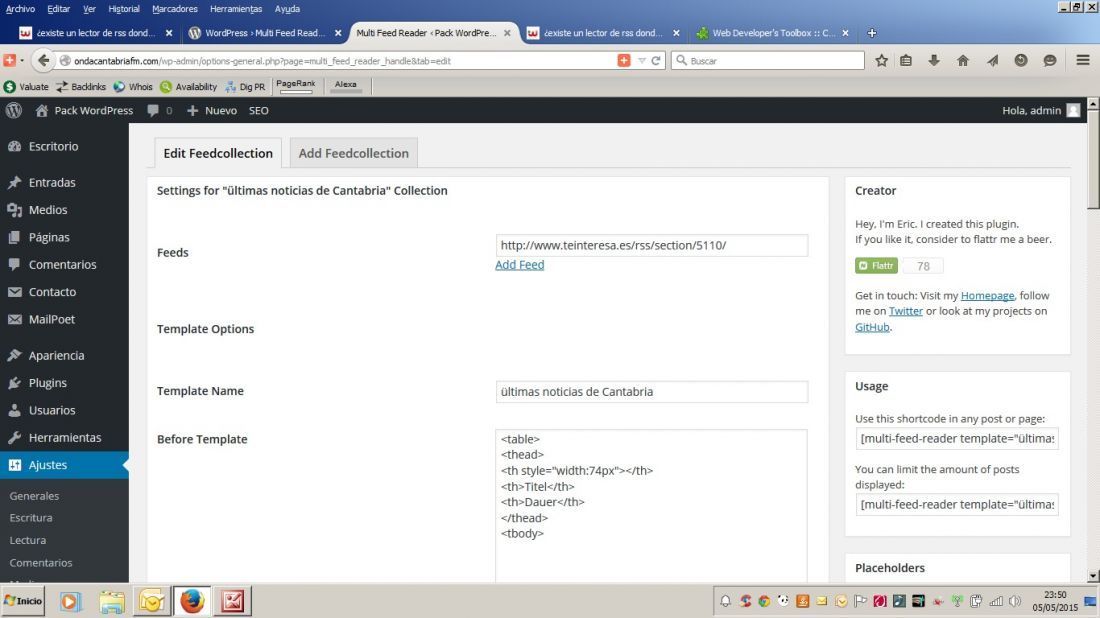Visit Eric's Homepage link

pyautogui.click(x=987, y=295)
